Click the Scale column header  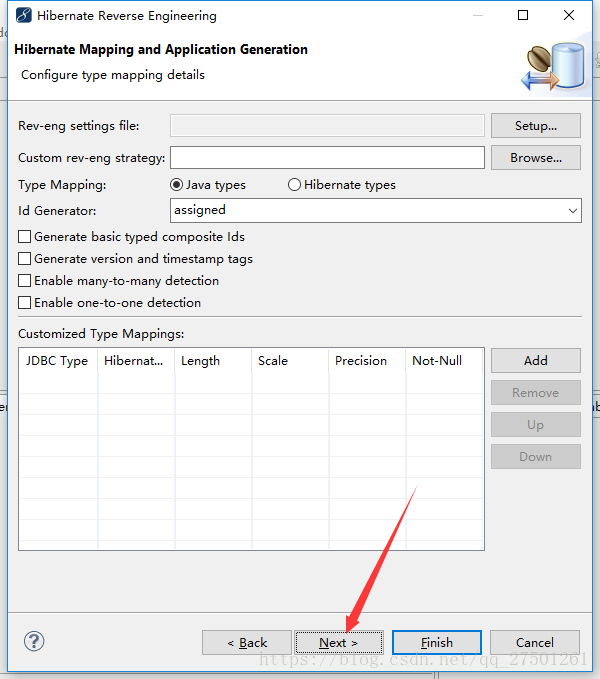tap(290, 361)
